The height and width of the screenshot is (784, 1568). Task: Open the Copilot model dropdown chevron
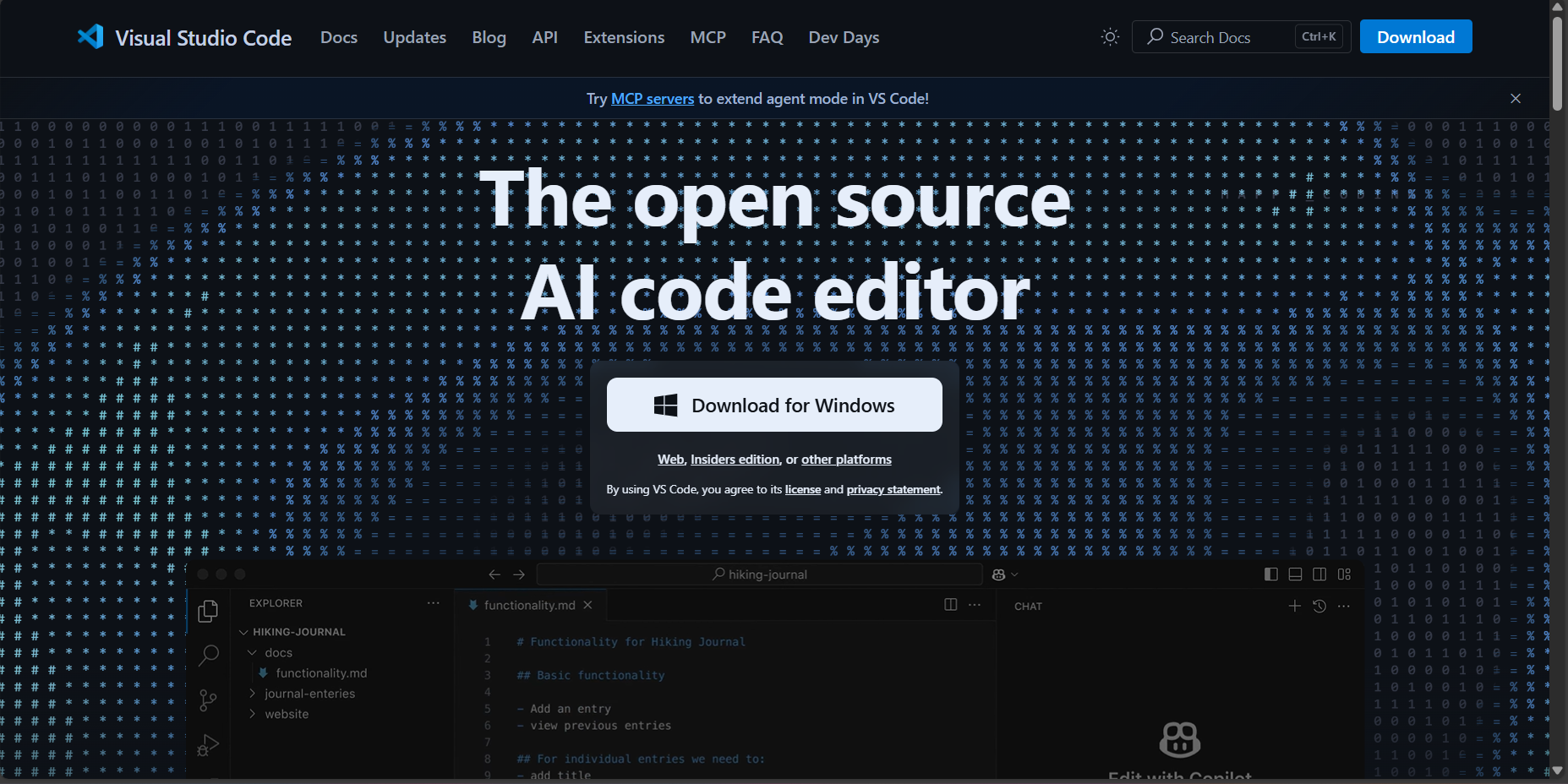click(x=1016, y=574)
